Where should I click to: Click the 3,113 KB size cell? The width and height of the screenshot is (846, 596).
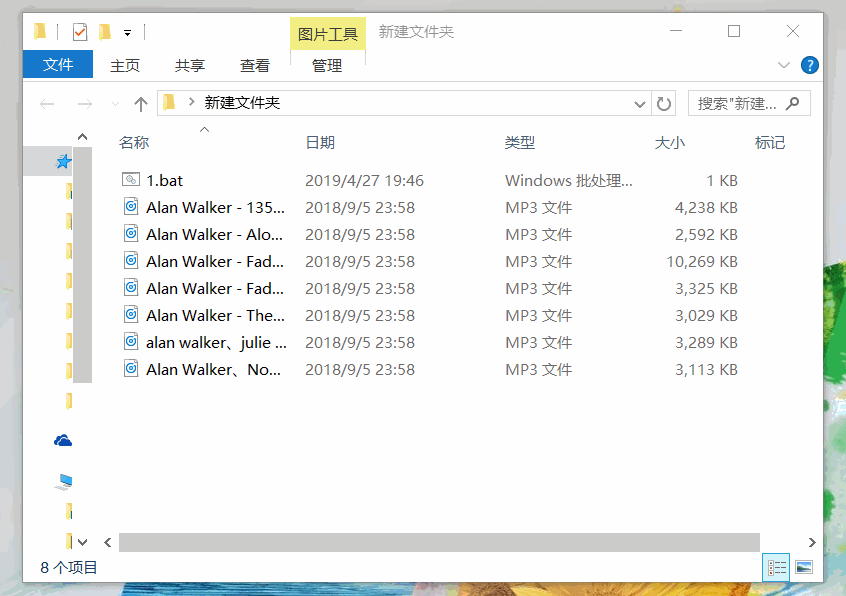(x=706, y=369)
